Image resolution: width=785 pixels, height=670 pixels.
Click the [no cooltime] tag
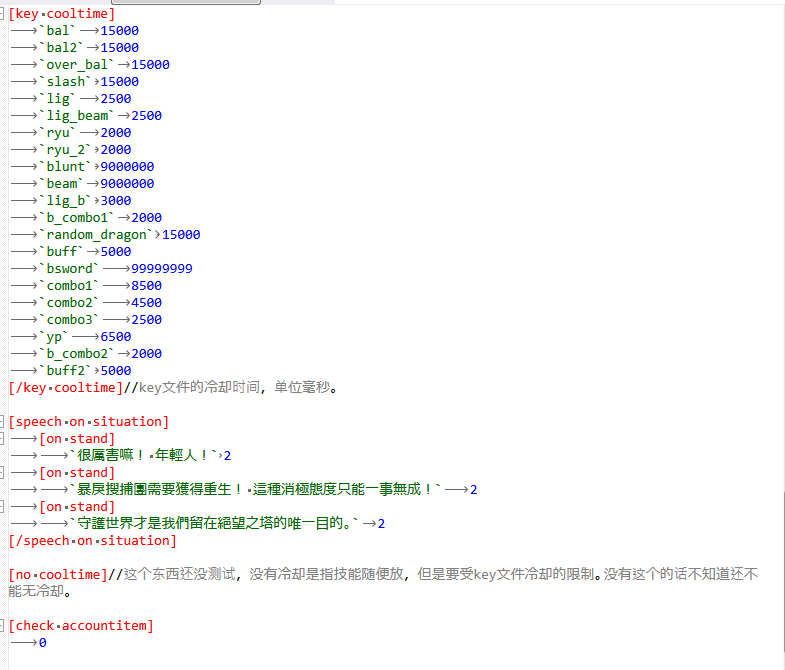click(x=57, y=575)
